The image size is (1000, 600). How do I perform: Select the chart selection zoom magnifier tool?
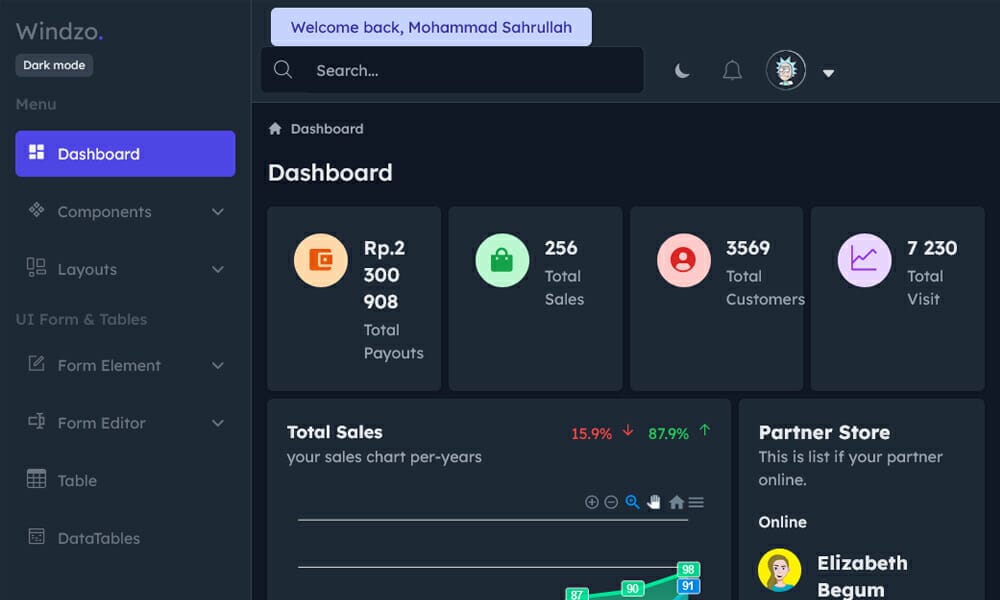pyautogui.click(x=632, y=502)
